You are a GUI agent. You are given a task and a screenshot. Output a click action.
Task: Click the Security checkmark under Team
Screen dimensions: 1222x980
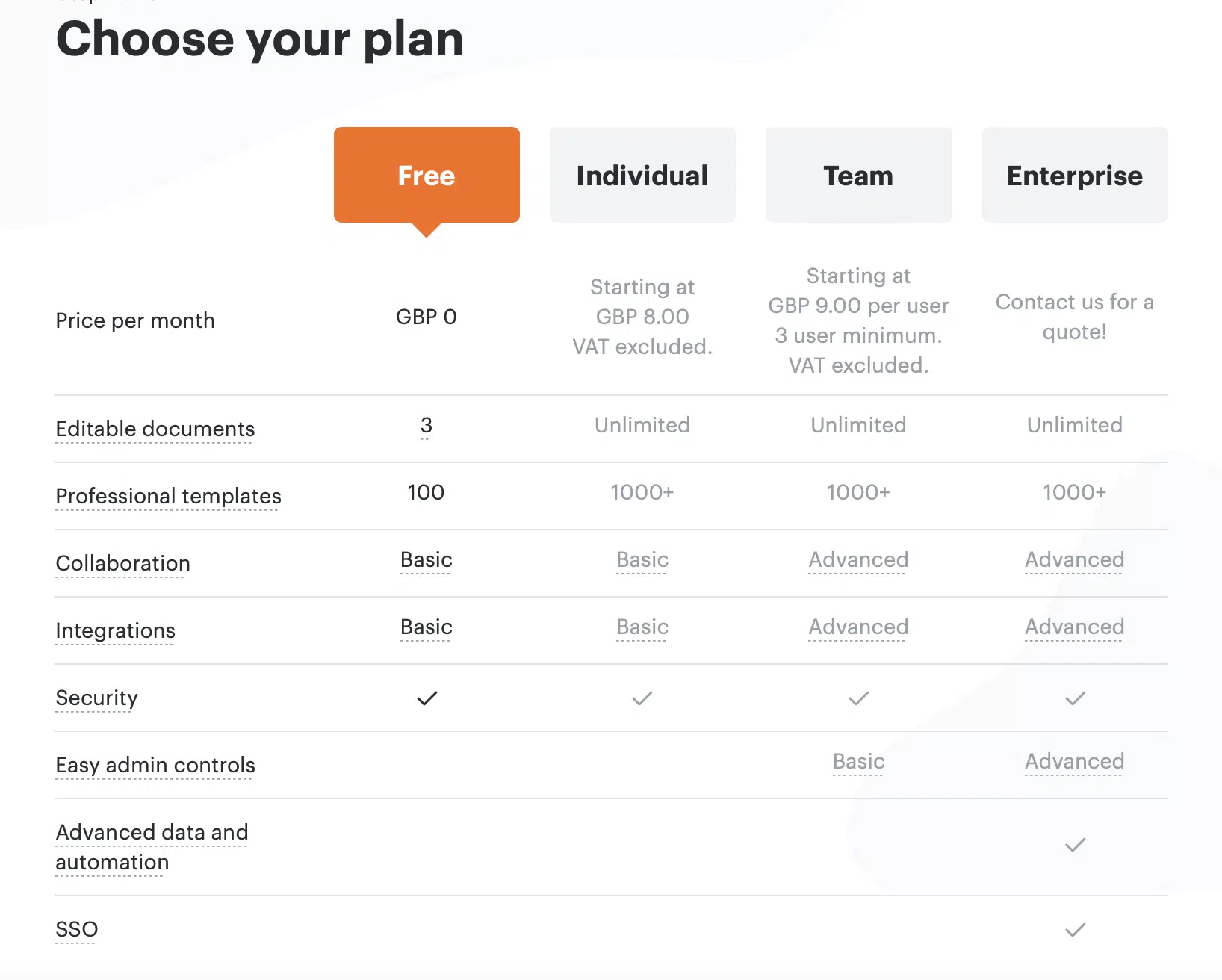[x=859, y=698]
